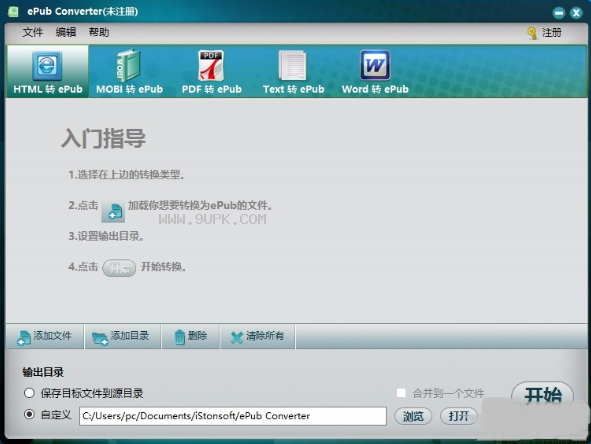Click the load-file icon in step 2 guide
Screen dimensions: 591x444
pyautogui.click(x=113, y=211)
